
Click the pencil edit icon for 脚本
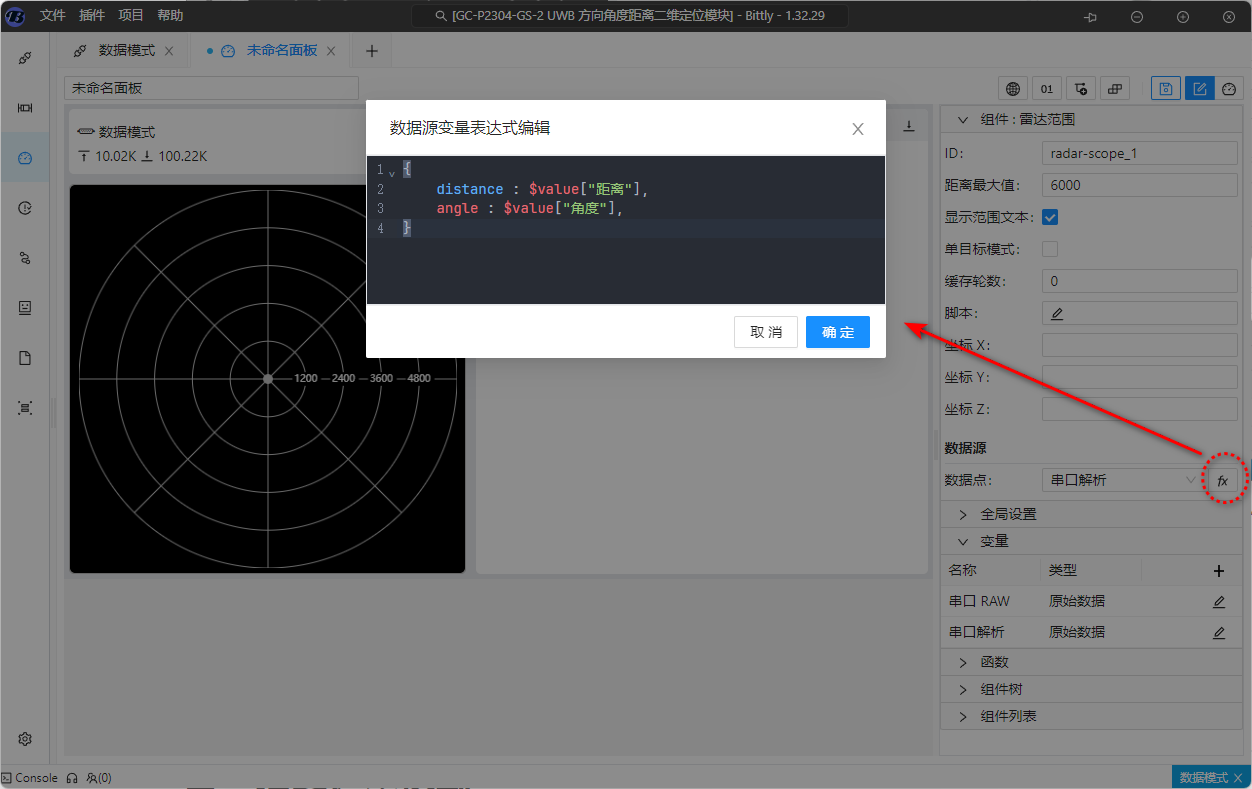pyautogui.click(x=1057, y=314)
